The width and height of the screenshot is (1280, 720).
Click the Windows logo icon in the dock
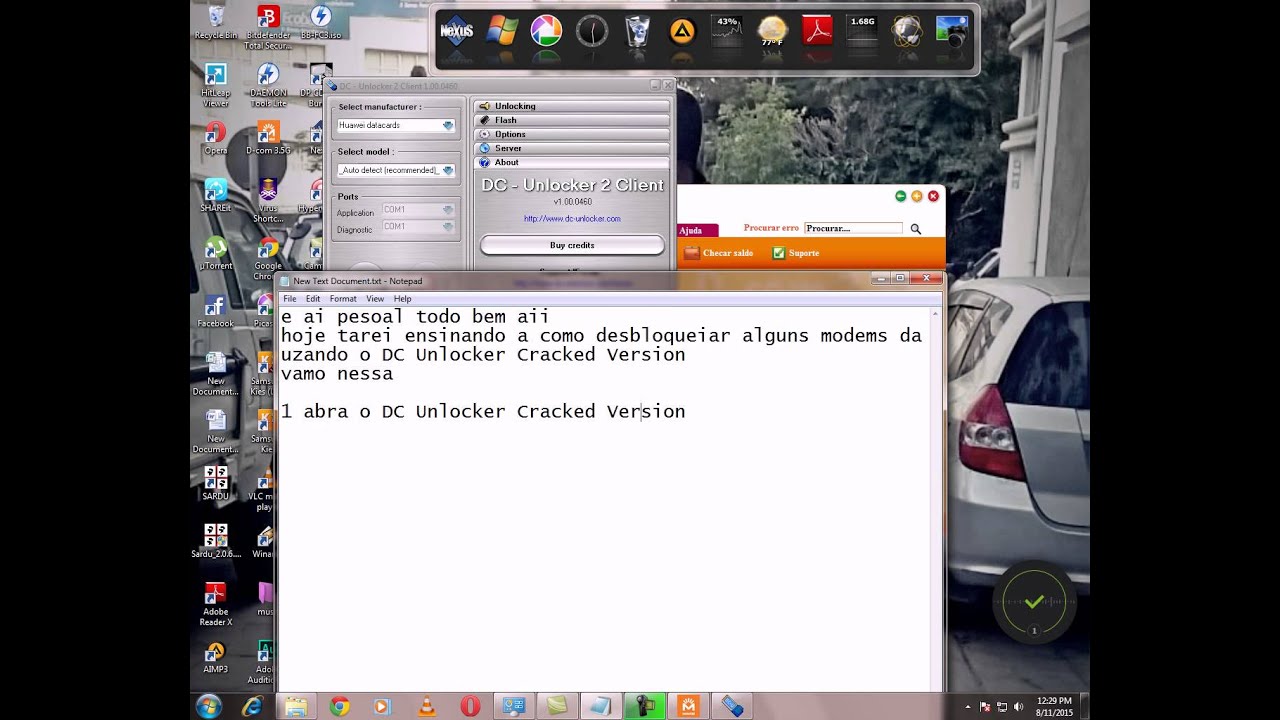[502, 31]
